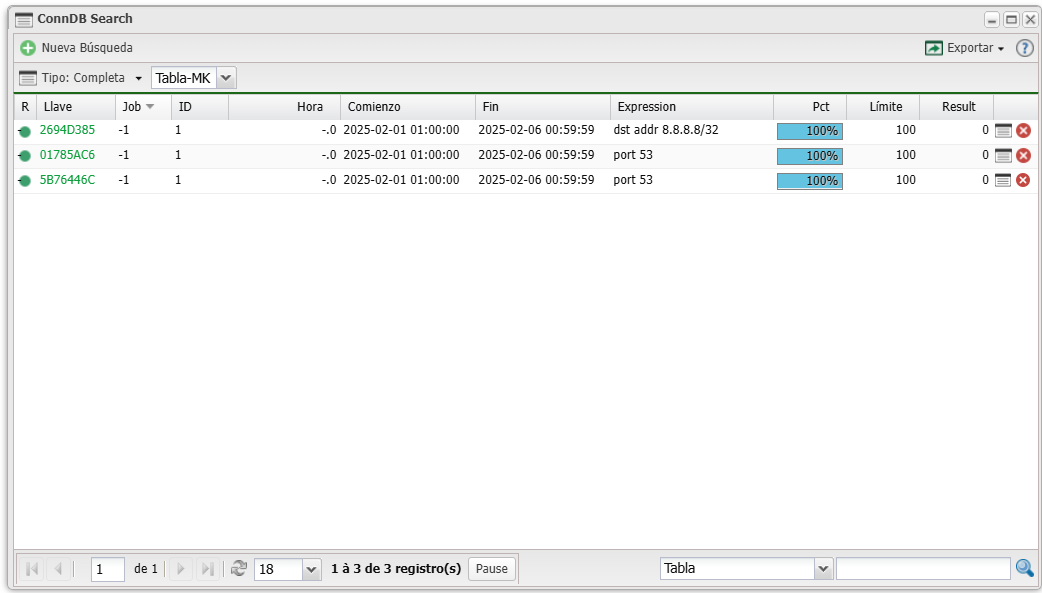Delete the 2694D385 search row

pos(1023,131)
